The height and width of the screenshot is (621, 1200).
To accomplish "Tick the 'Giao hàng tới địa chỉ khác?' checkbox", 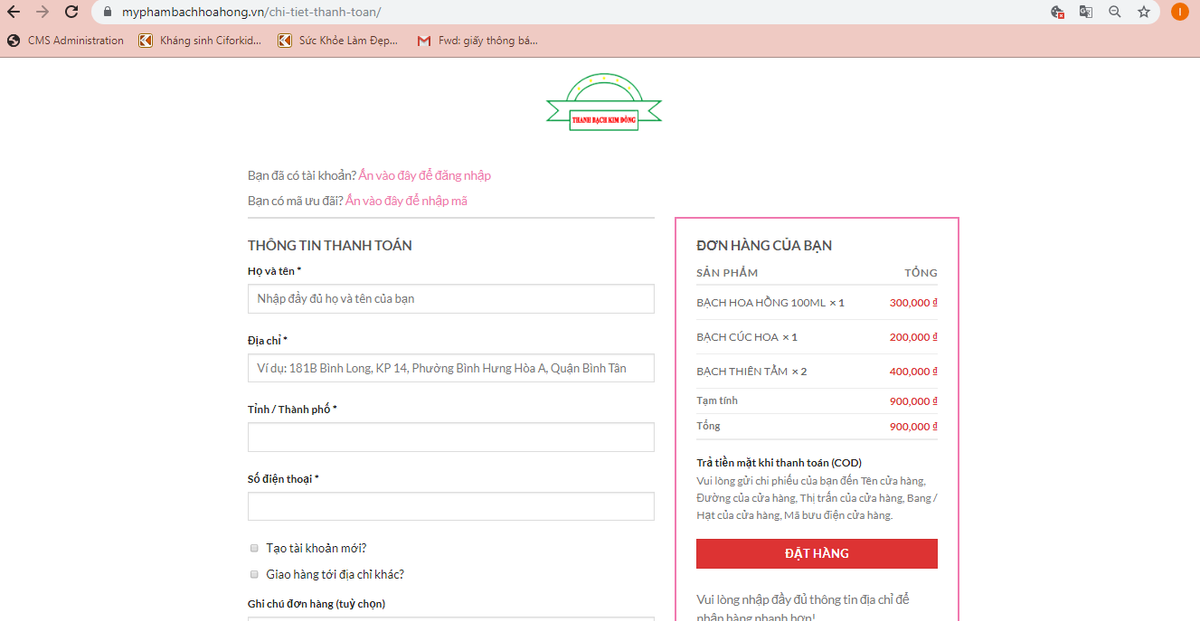I will [x=254, y=575].
